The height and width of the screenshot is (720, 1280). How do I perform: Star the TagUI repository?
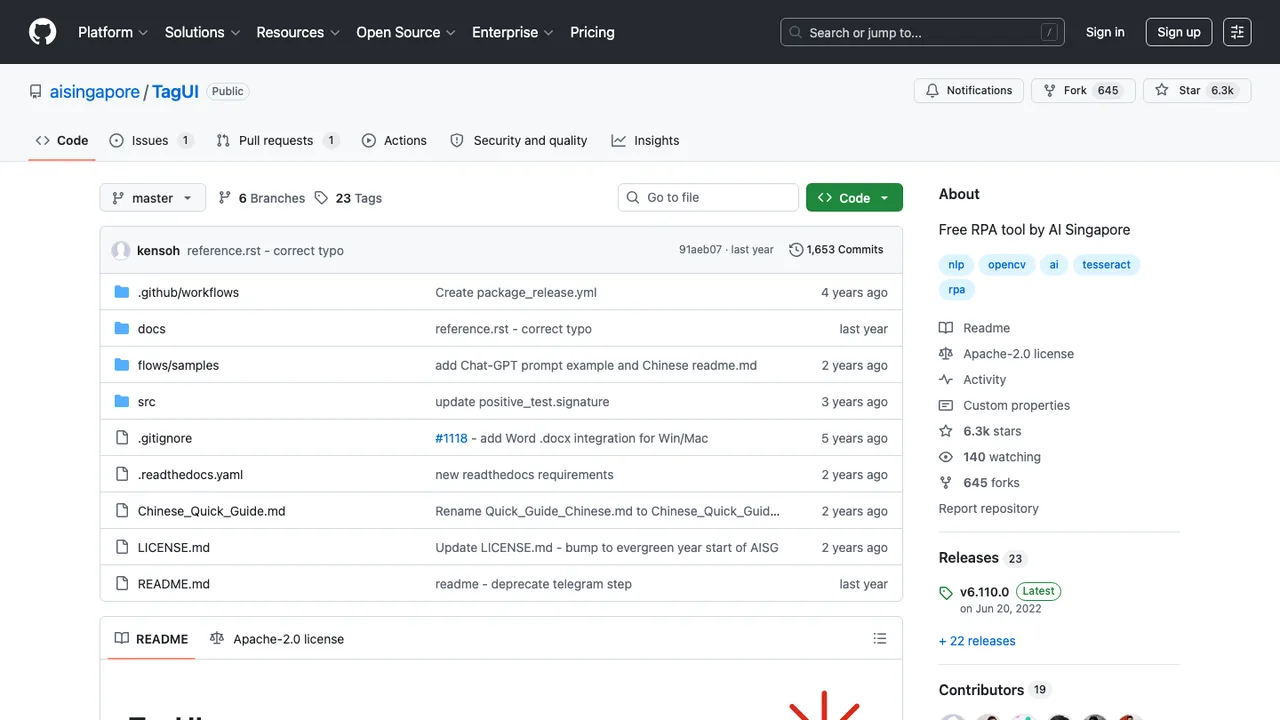tap(1195, 90)
